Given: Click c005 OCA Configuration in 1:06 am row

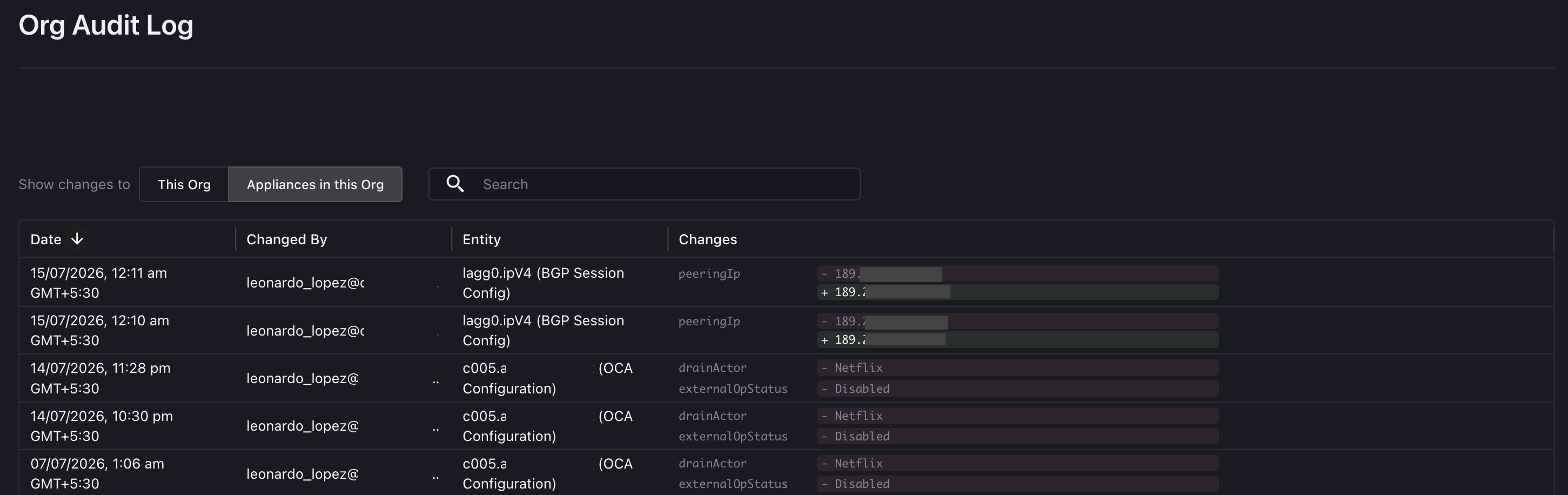Looking at the screenshot, I should [x=548, y=473].
